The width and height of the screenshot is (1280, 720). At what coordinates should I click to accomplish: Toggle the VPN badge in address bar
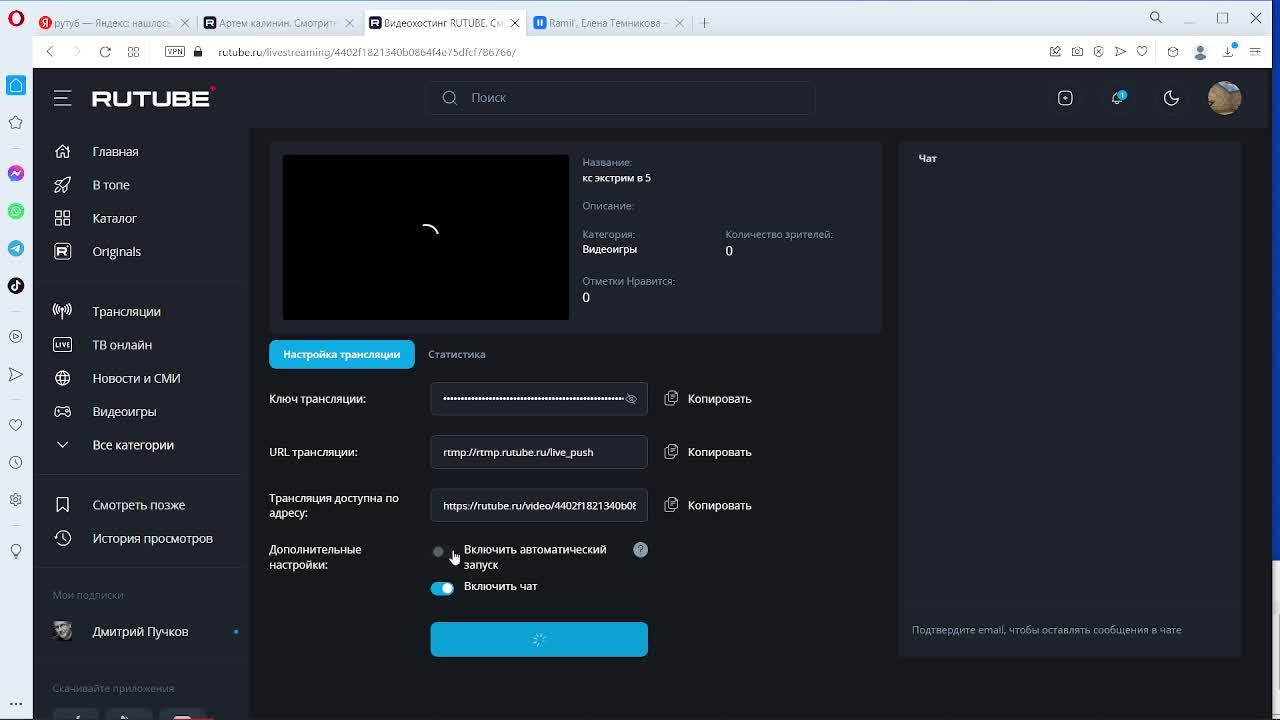tap(175, 52)
